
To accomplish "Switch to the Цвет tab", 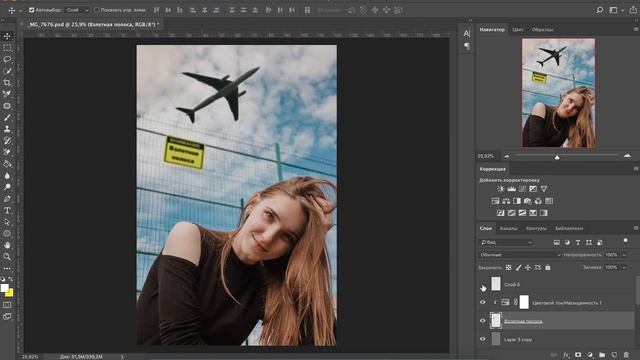I will pyautogui.click(x=518, y=29).
